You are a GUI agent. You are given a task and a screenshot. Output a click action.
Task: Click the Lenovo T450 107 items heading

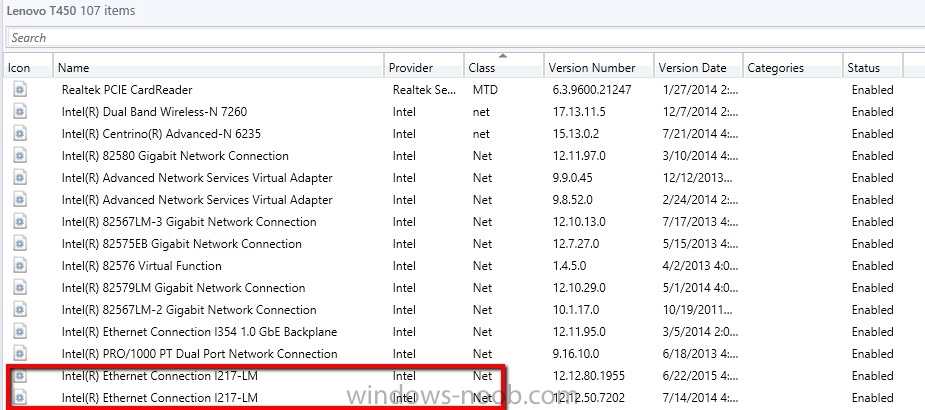click(71, 10)
